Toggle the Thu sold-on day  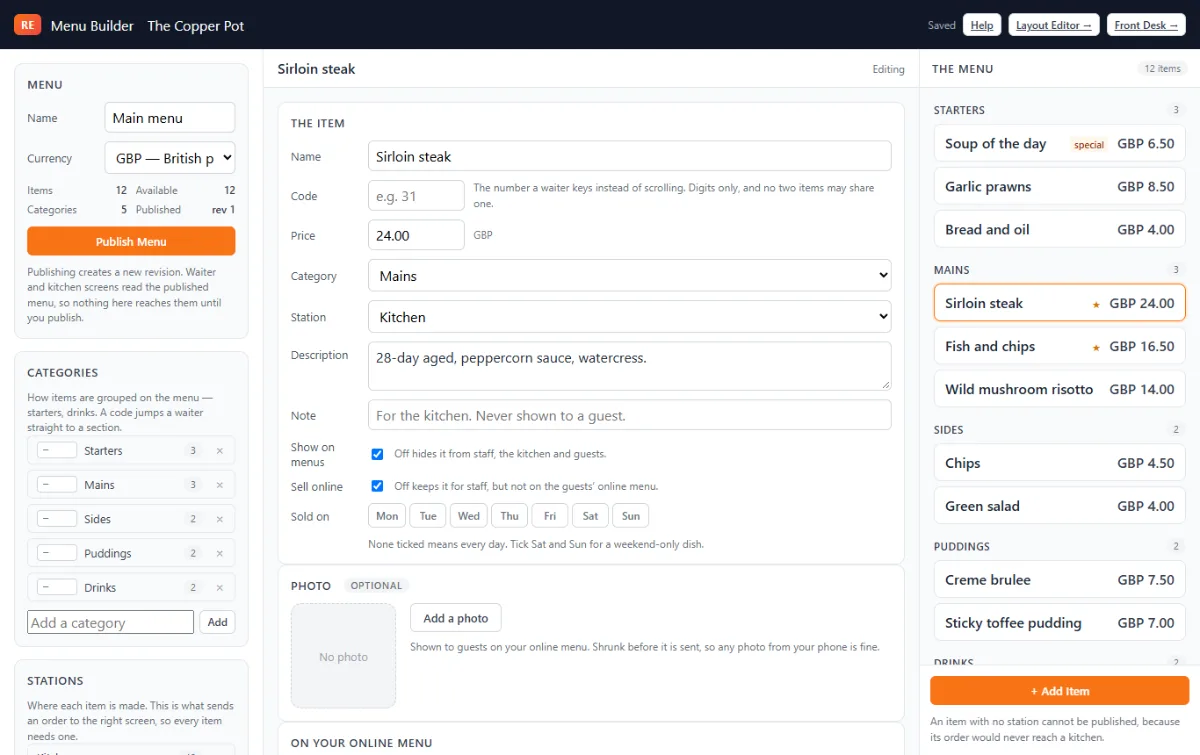click(510, 516)
